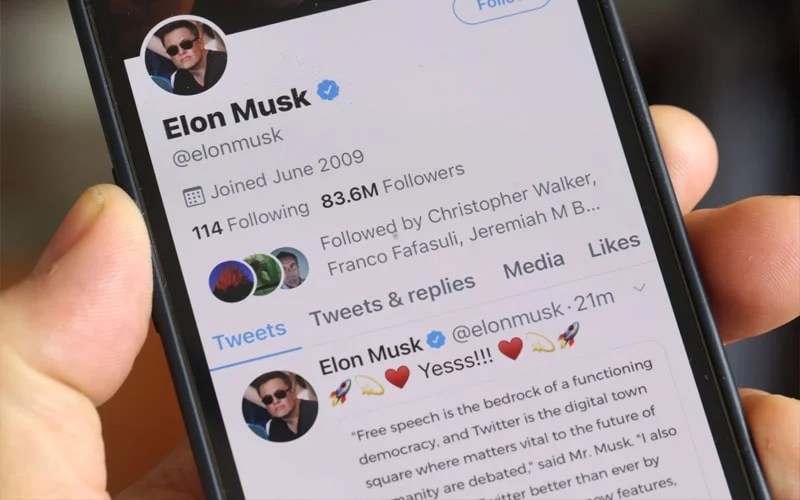Open the 114 Following list
This screenshot has height=500, width=800.
[x=251, y=220]
